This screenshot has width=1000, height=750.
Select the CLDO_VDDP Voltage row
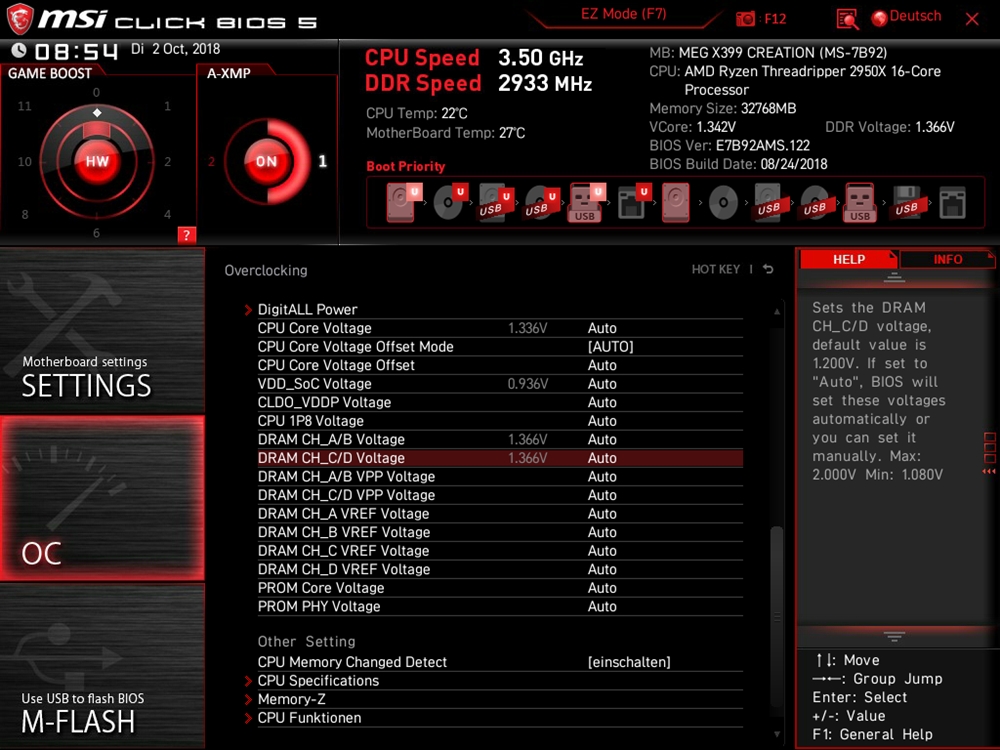tap(500, 402)
